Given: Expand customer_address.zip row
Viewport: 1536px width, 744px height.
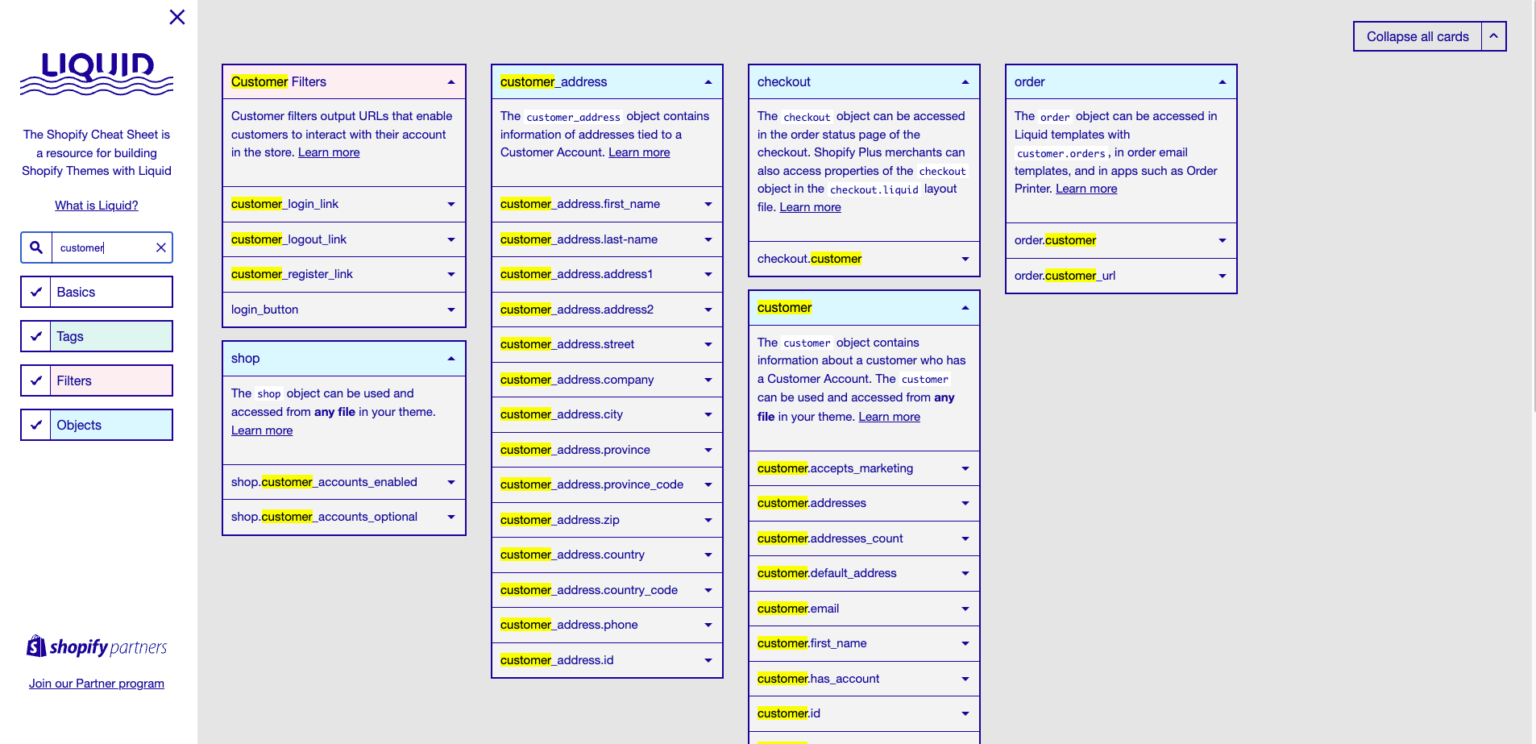Looking at the screenshot, I should click(x=607, y=520).
